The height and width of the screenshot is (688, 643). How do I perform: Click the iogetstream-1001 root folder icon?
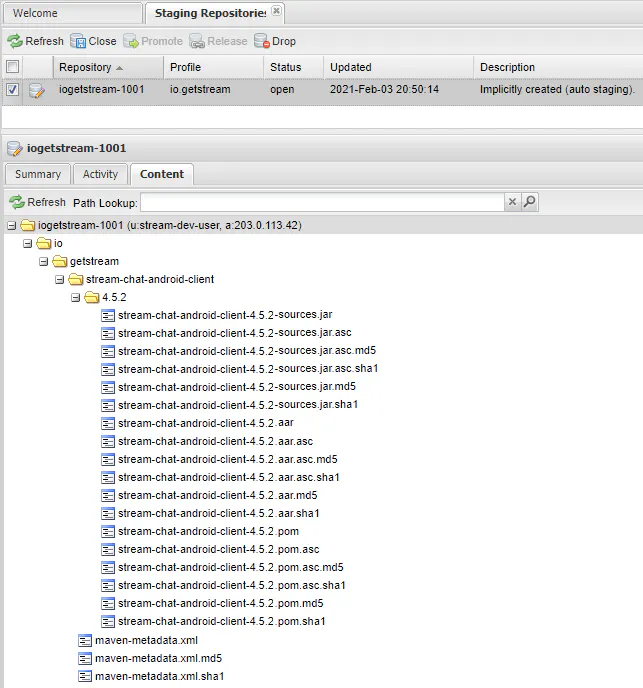(x=28, y=225)
